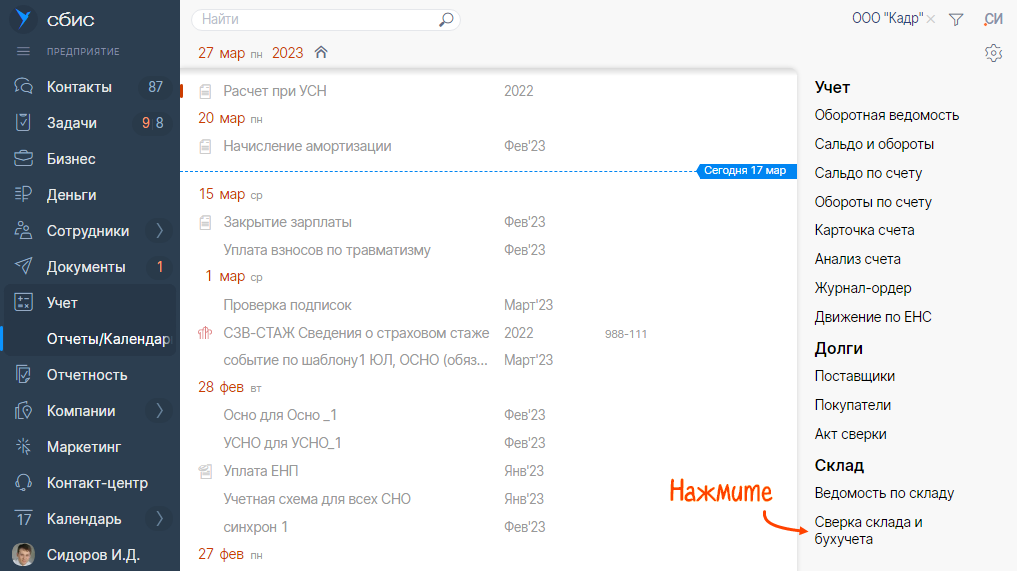The height and width of the screenshot is (571, 1017).
Task: Click the Контакт-центр headset icon
Action: coord(24,483)
